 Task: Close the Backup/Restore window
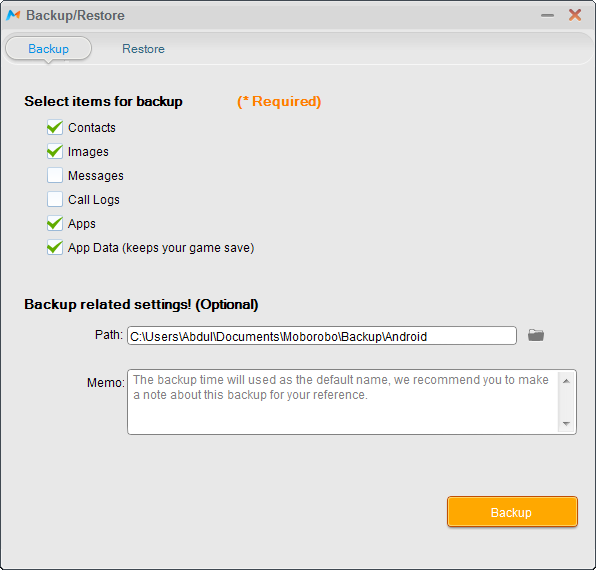575,15
